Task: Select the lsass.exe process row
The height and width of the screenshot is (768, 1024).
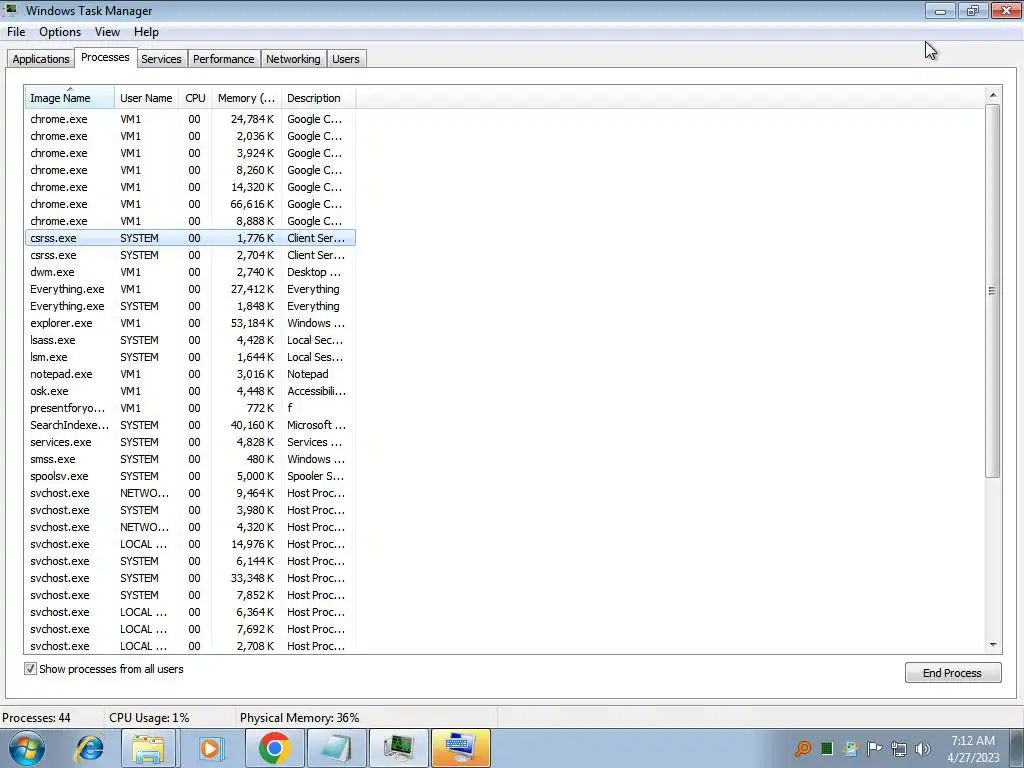Action: tap(190, 340)
